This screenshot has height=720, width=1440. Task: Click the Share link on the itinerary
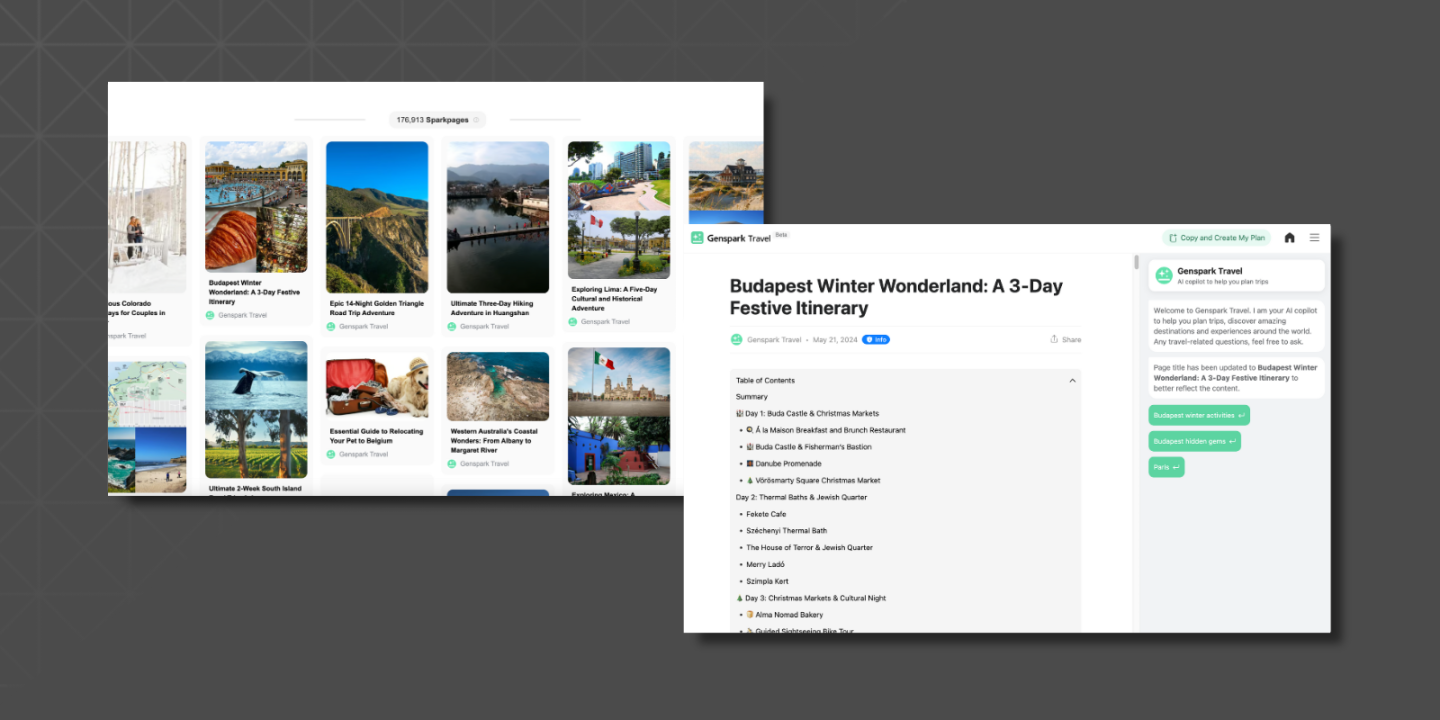1066,340
